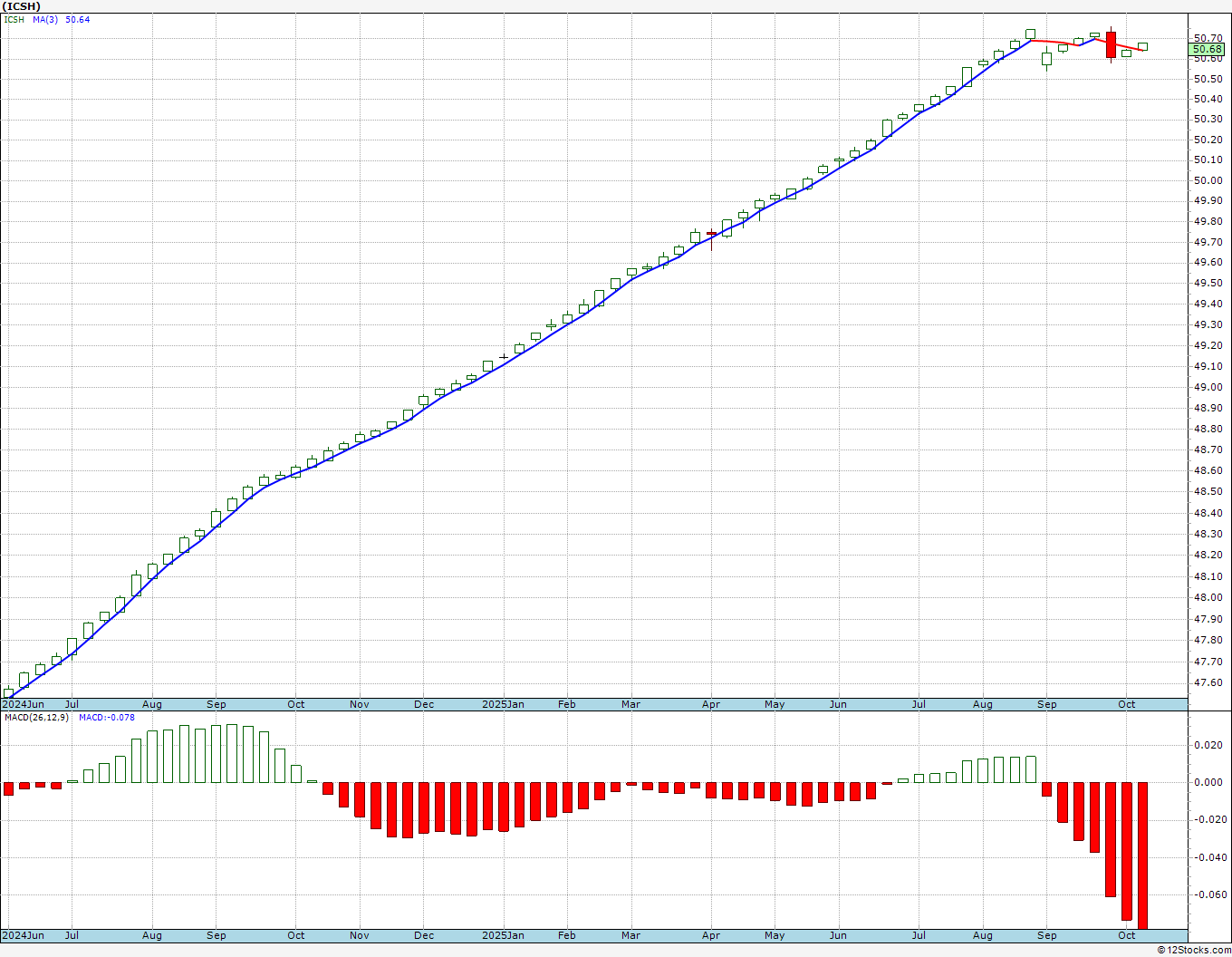Click the green 50.68 current price tag
Image resolution: width=1232 pixels, height=957 pixels.
[x=1208, y=49]
